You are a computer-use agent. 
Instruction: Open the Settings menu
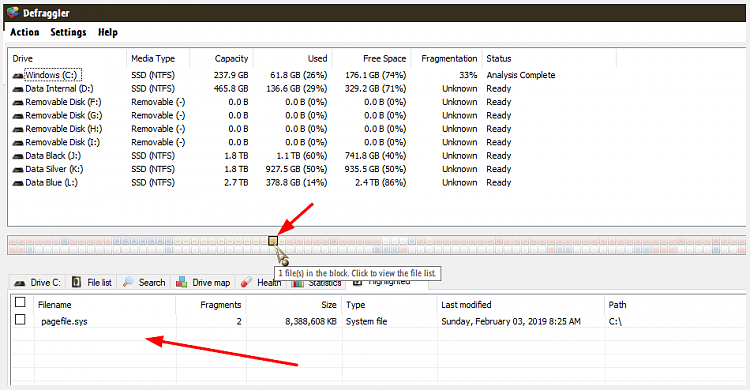coord(68,32)
